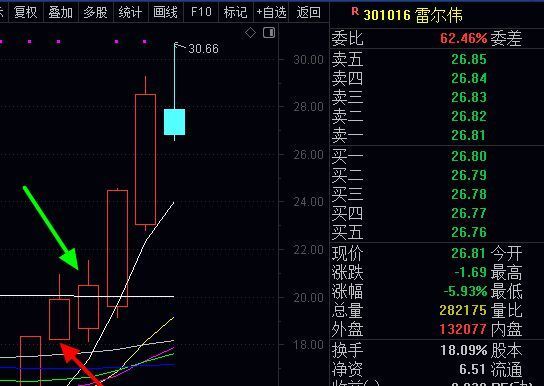Click the 委比 value 62.46%

(x=464, y=38)
